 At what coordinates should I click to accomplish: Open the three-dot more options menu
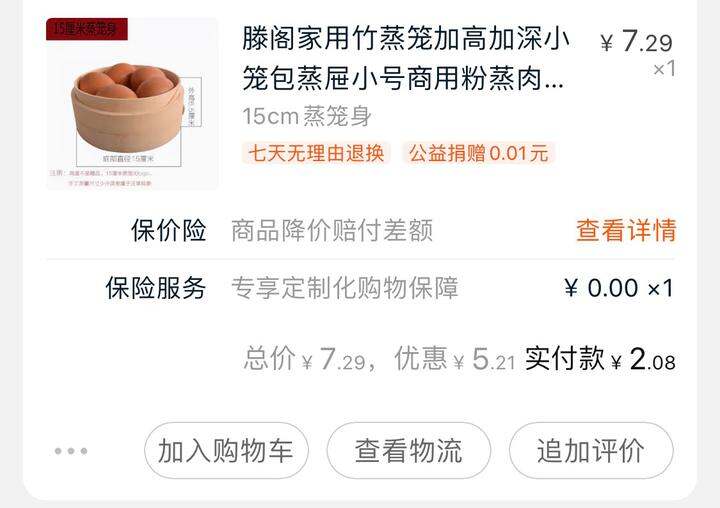click(71, 451)
